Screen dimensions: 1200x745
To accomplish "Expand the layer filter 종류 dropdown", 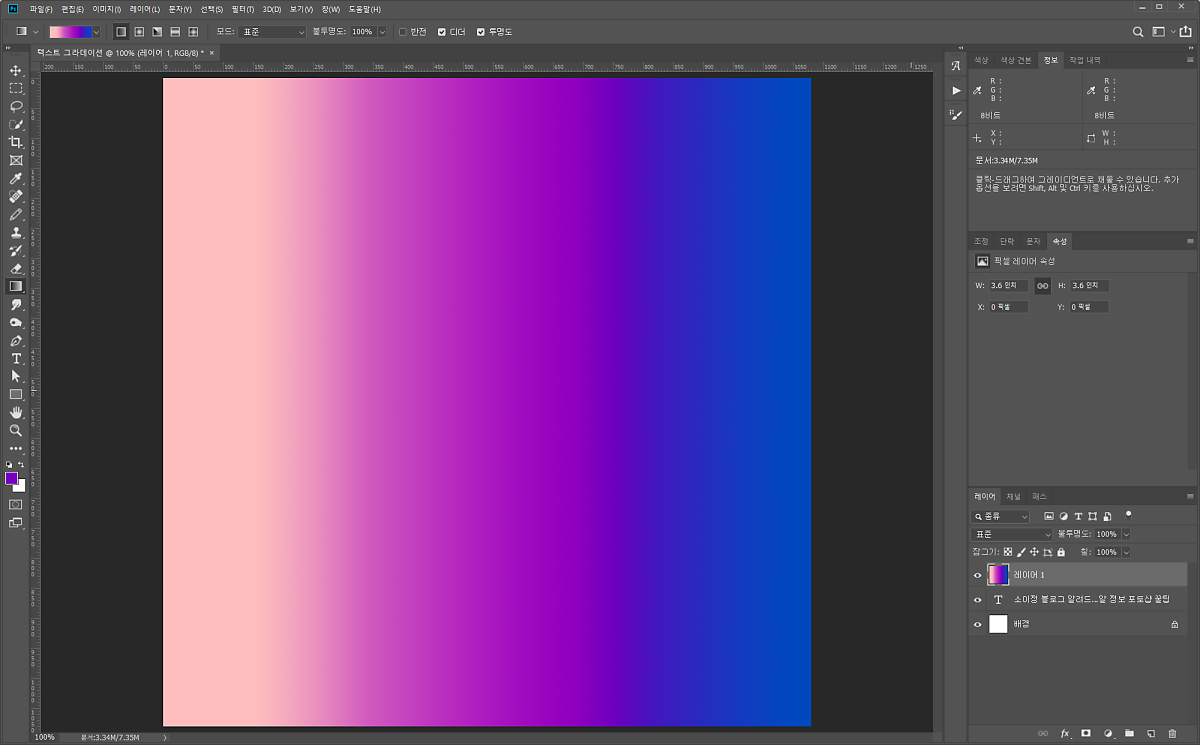I will click(x=1002, y=517).
